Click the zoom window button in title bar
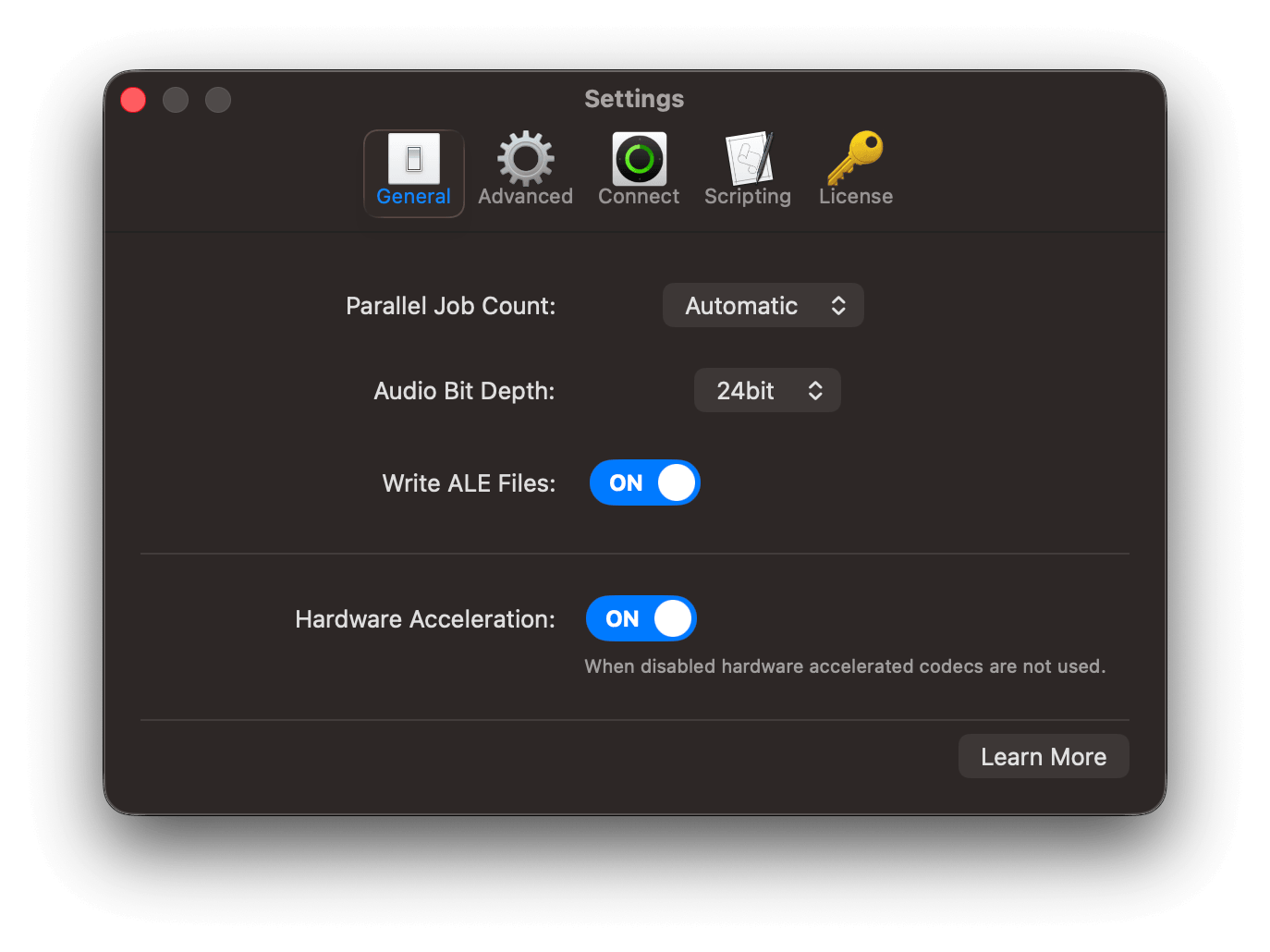Image resolution: width=1270 pixels, height=952 pixels. pos(218,100)
